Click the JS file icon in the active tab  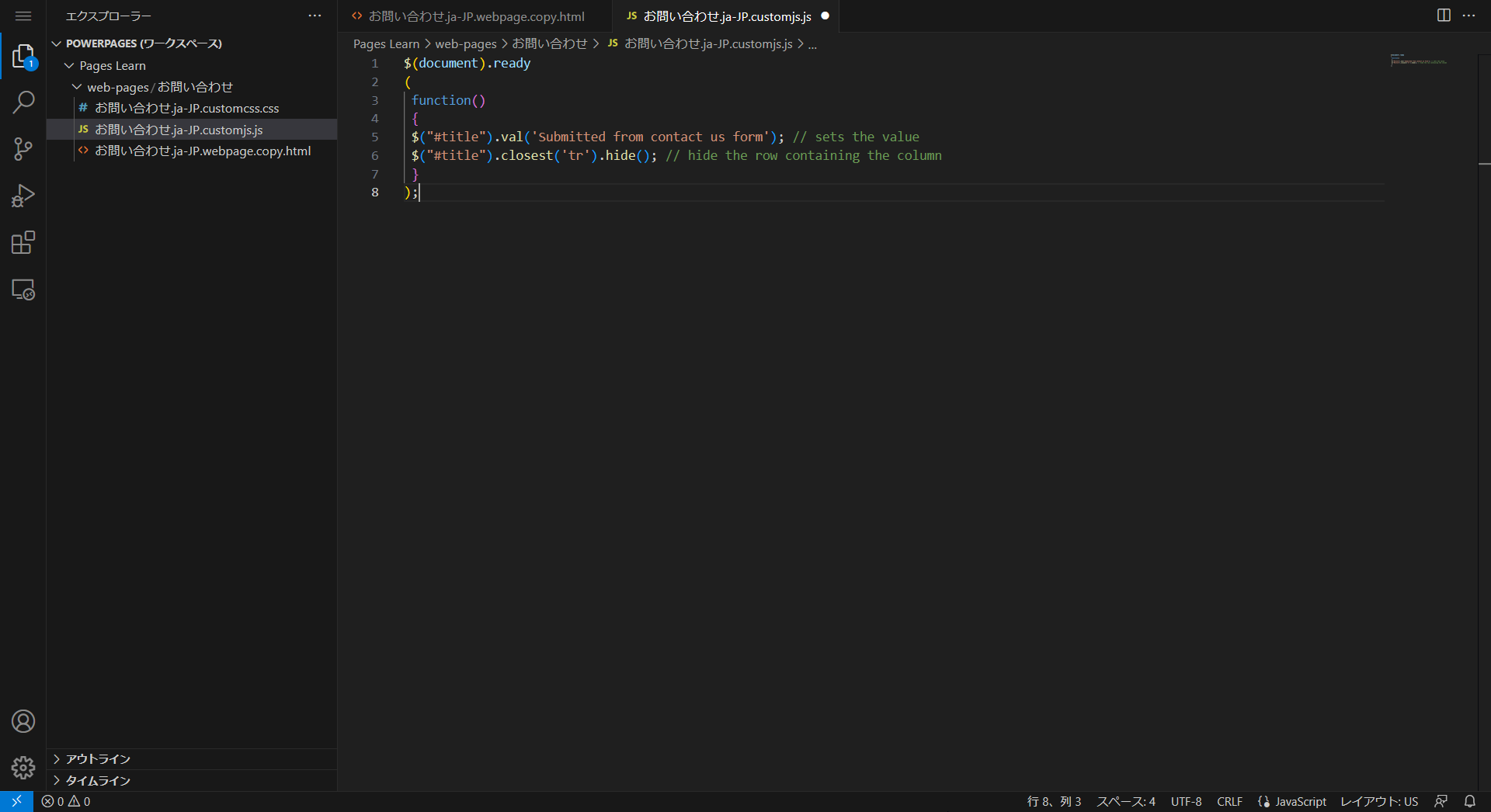click(632, 16)
